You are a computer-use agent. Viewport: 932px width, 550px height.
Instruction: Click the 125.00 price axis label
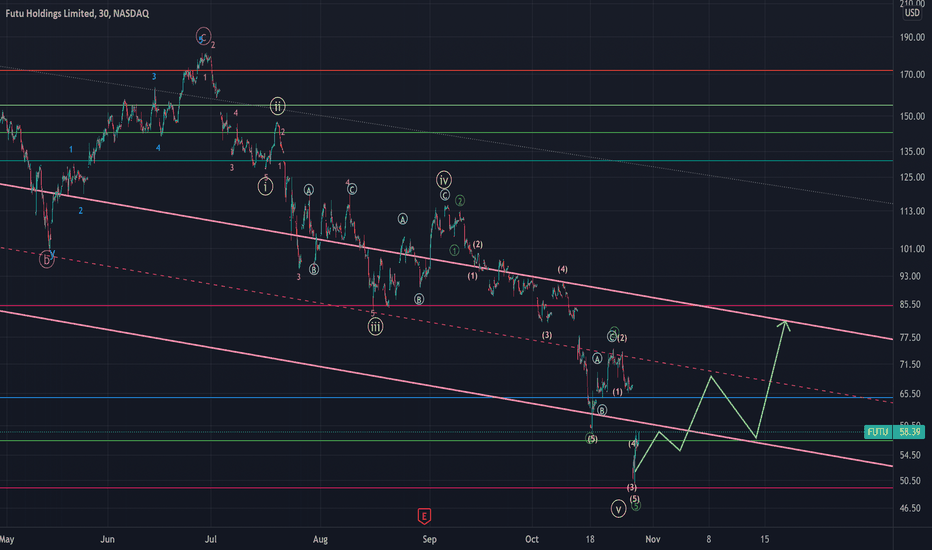pos(912,177)
